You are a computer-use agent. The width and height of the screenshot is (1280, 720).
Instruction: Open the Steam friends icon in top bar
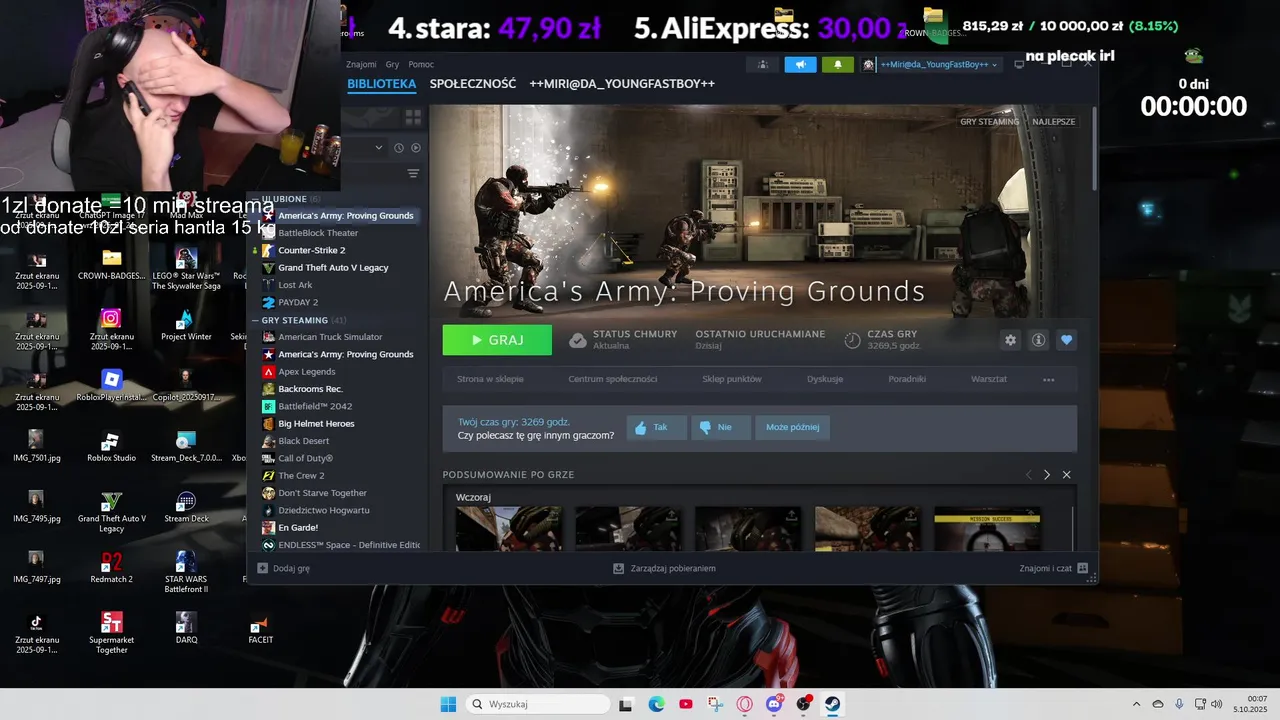coord(762,64)
